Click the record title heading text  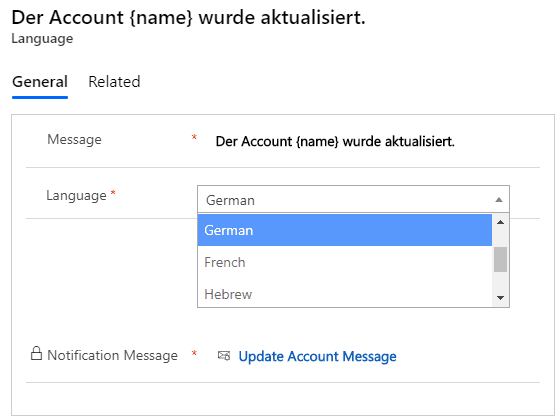click(x=188, y=18)
